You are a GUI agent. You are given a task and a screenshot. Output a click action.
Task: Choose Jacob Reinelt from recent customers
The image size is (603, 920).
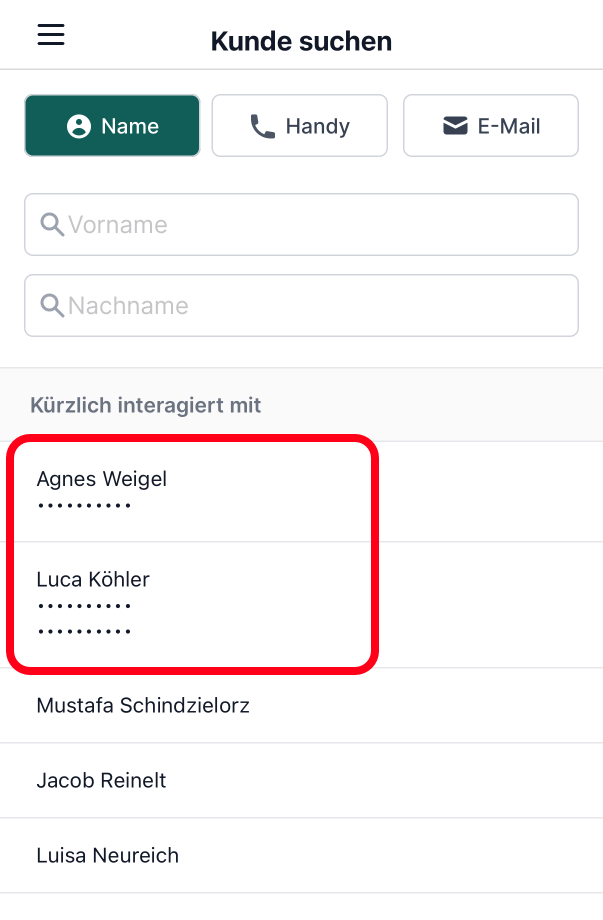pos(101,780)
